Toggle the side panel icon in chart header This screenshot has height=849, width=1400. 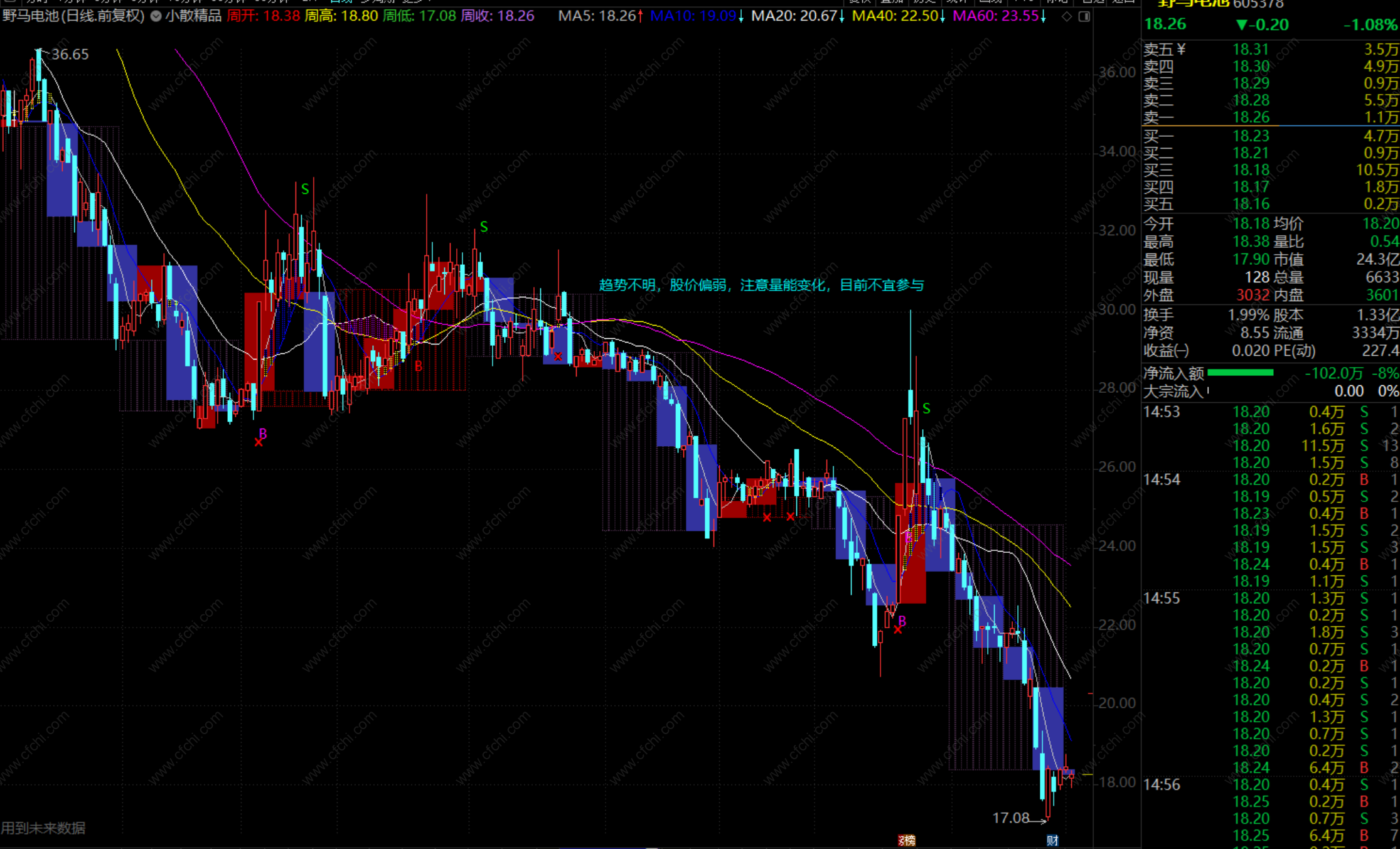point(1084,16)
